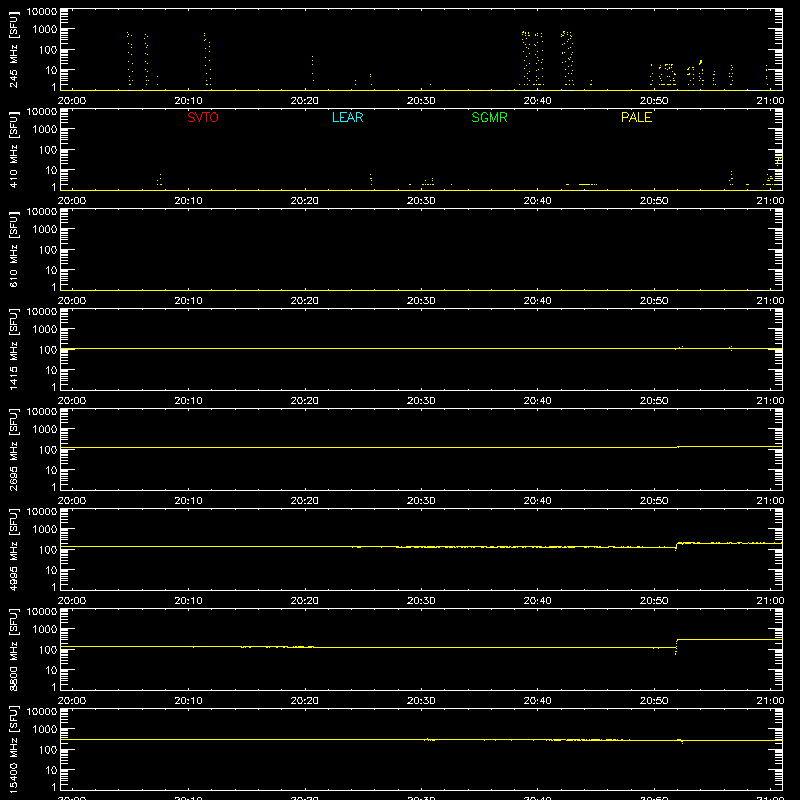
Task: Click the flux jump in 4995 MHz trace
Action: tap(677, 546)
